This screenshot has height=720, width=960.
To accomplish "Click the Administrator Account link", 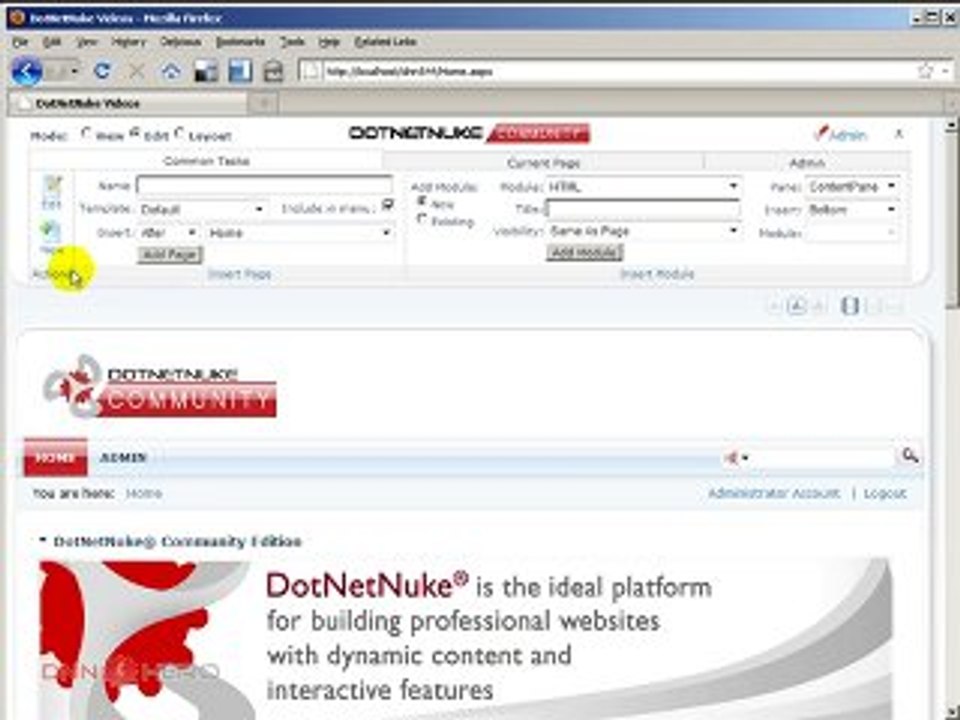I will click(x=773, y=493).
